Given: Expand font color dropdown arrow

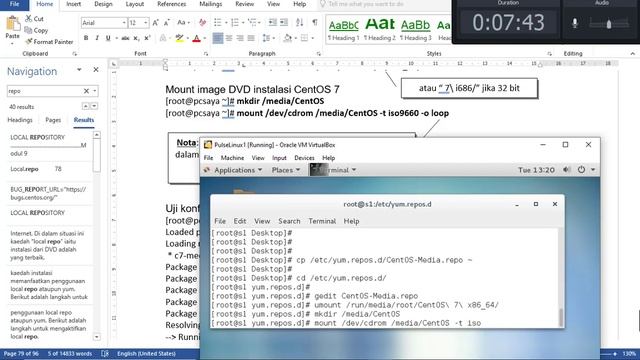Looking at the screenshot, I should coord(204,38).
